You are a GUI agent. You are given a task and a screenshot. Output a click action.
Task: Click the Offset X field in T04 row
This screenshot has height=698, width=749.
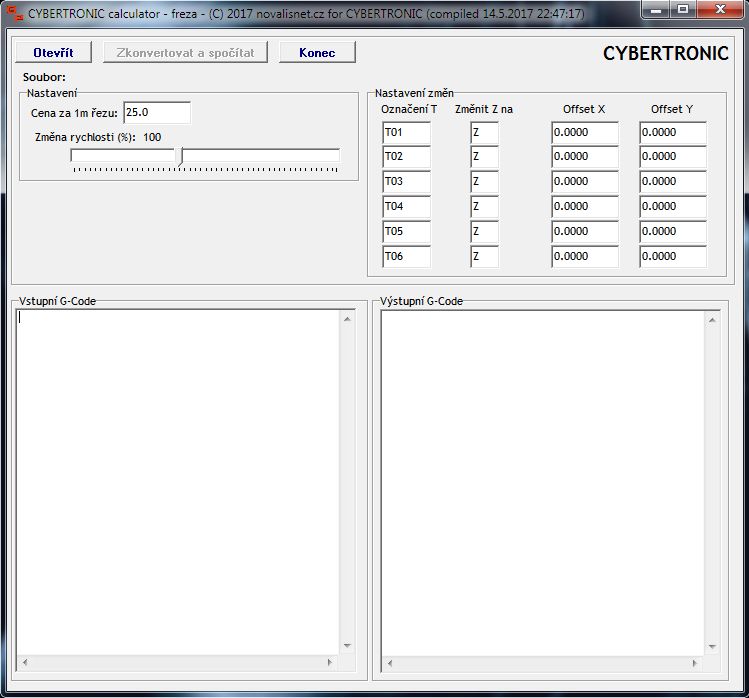click(x=585, y=206)
